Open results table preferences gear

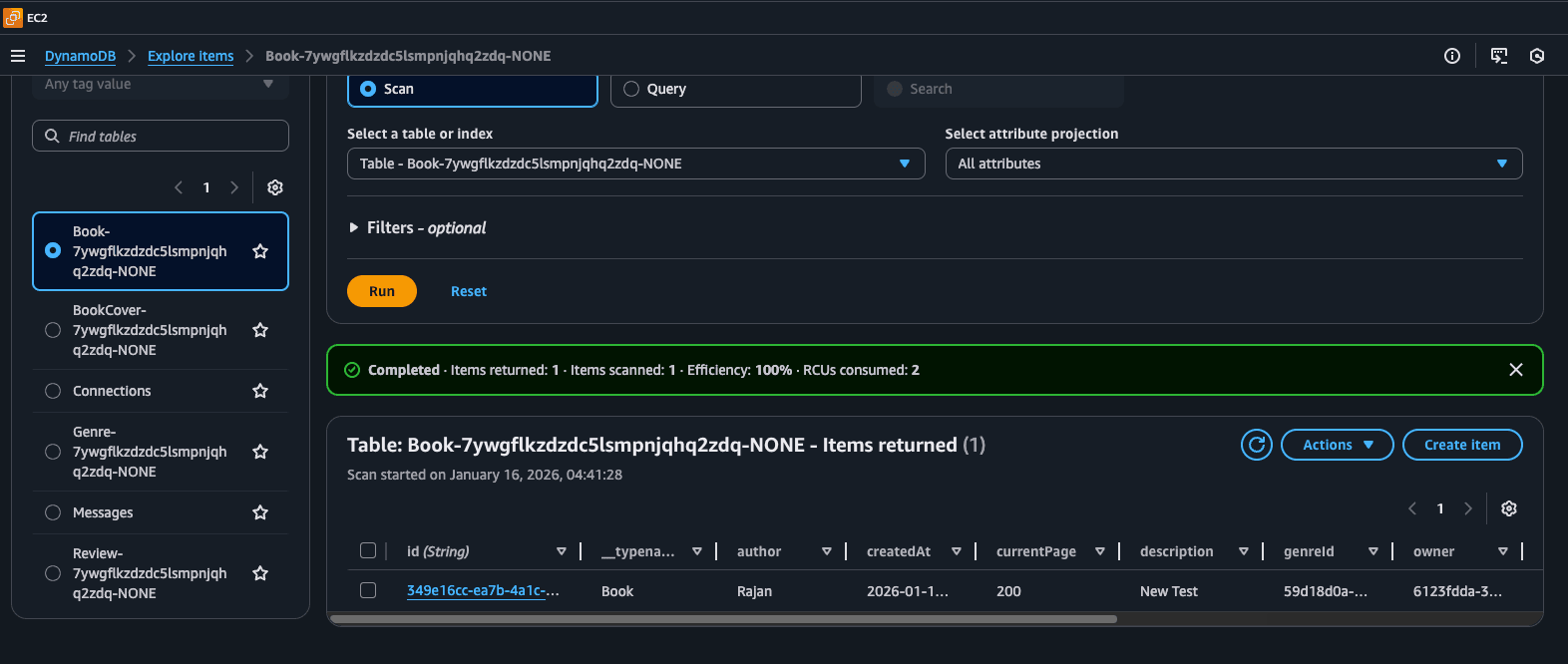1509,508
